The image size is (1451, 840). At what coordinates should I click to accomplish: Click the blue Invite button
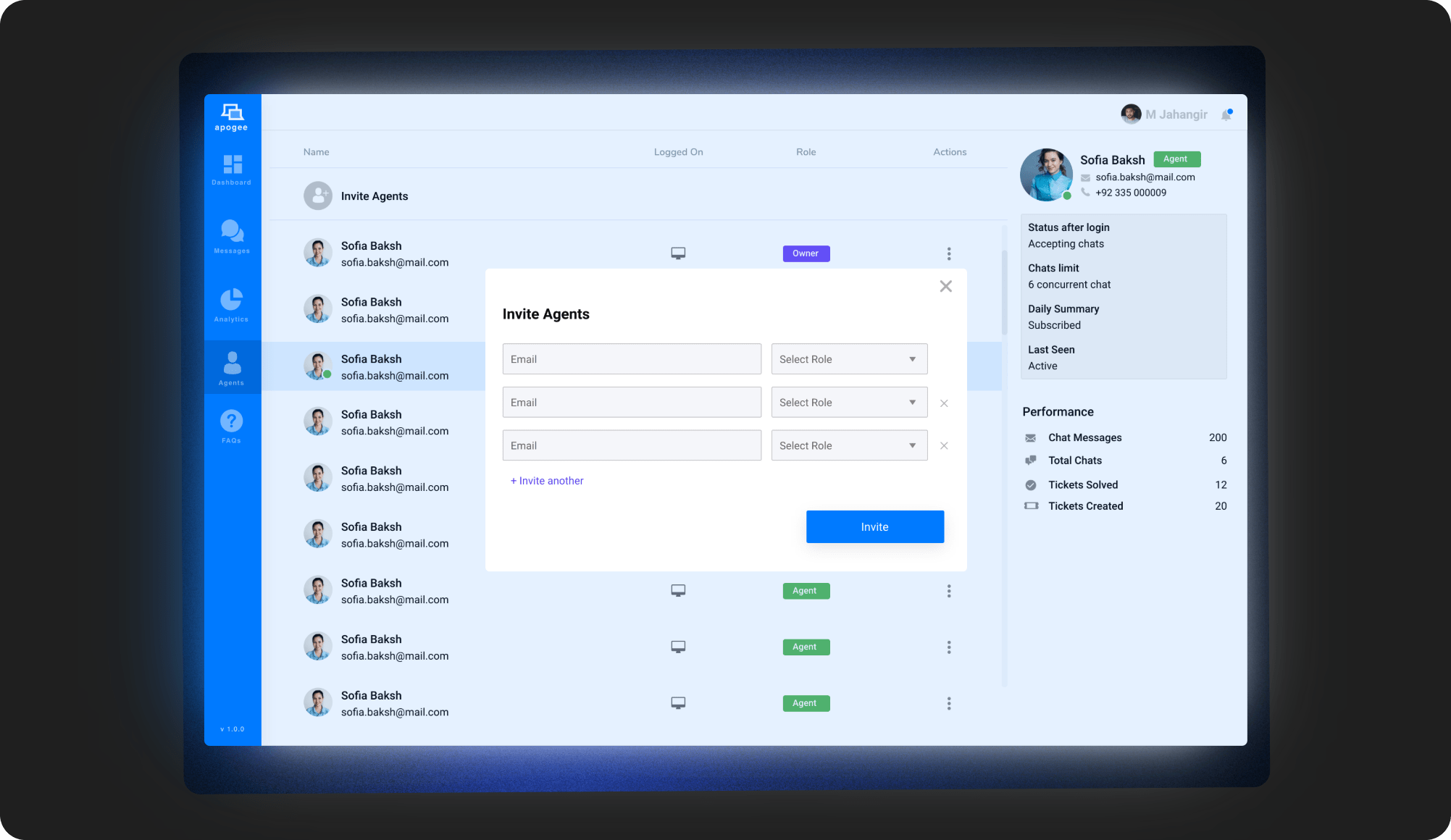(874, 527)
